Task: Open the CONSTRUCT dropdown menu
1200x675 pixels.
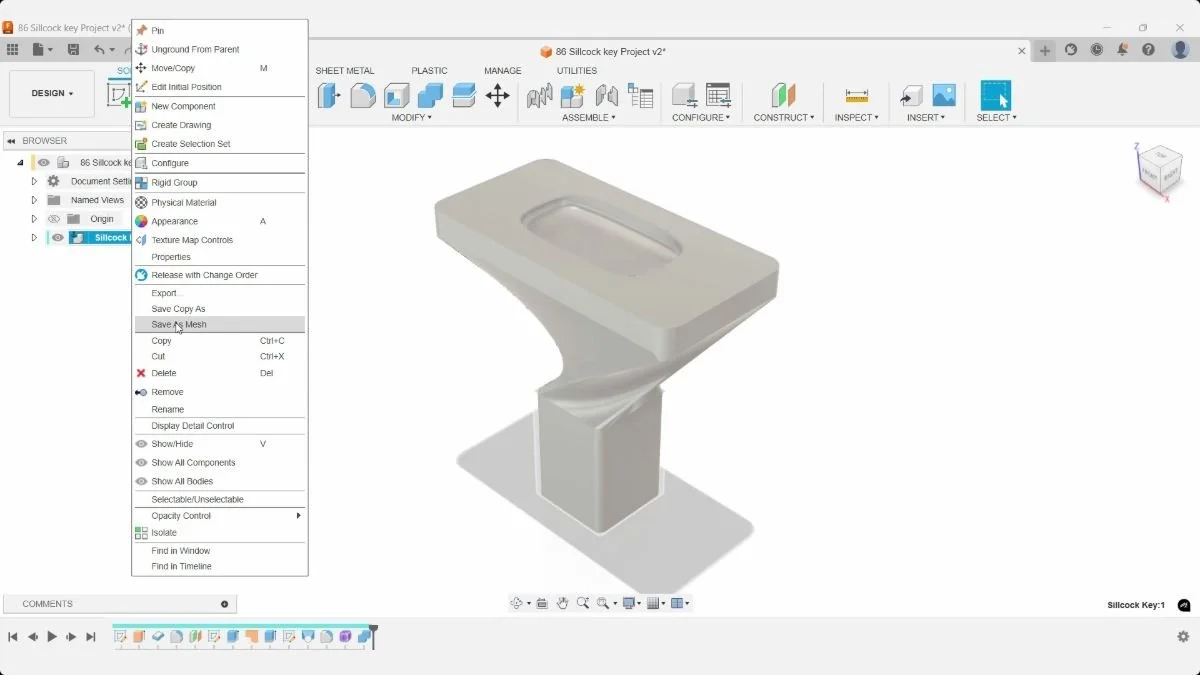Action: pos(784,118)
